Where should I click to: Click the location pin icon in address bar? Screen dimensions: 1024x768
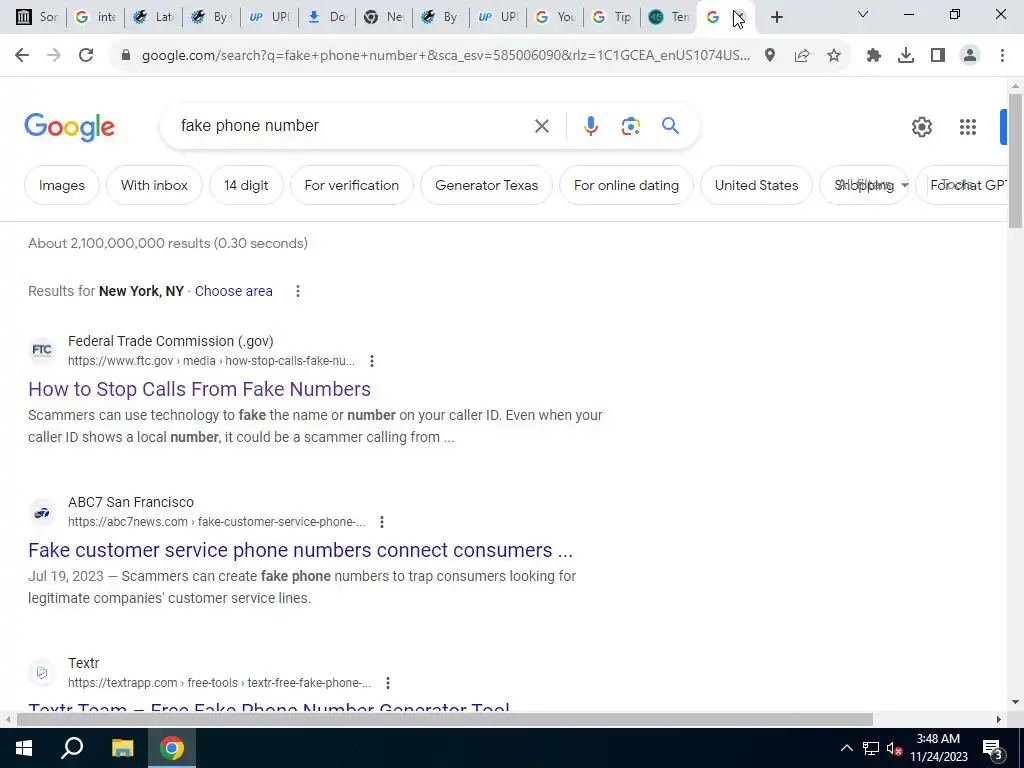[770, 56]
